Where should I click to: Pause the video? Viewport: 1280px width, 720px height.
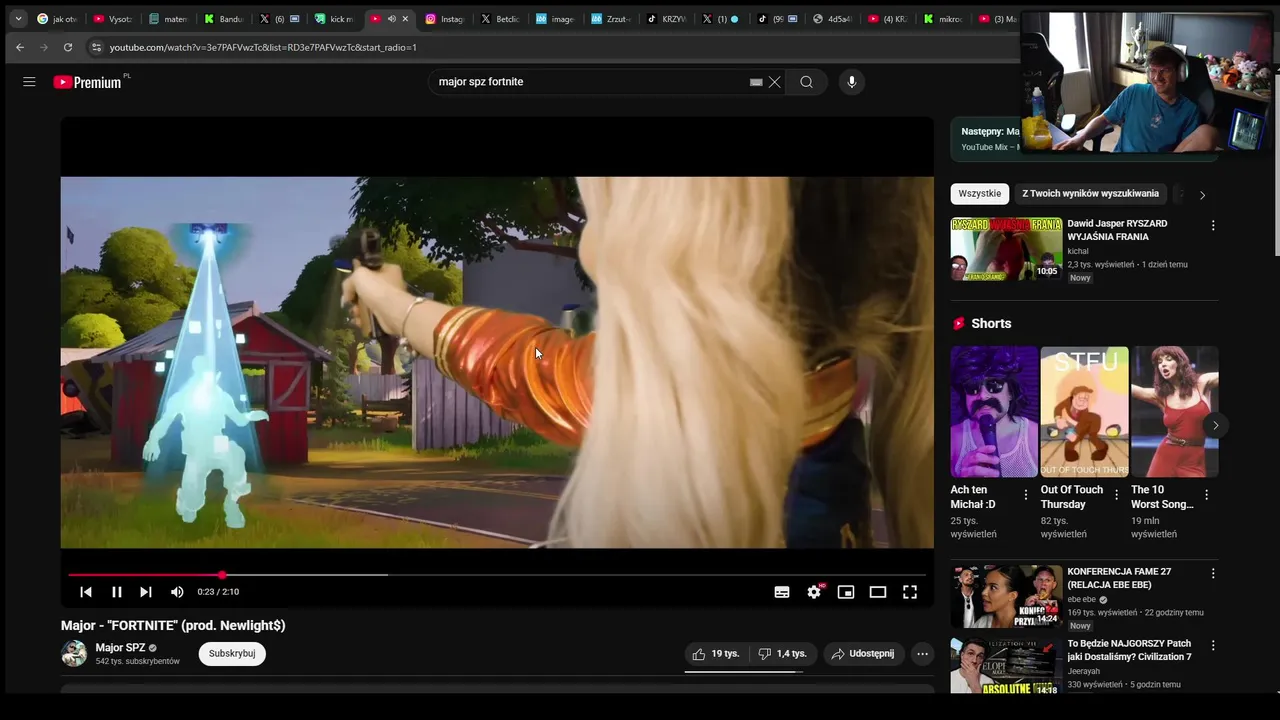pos(116,592)
